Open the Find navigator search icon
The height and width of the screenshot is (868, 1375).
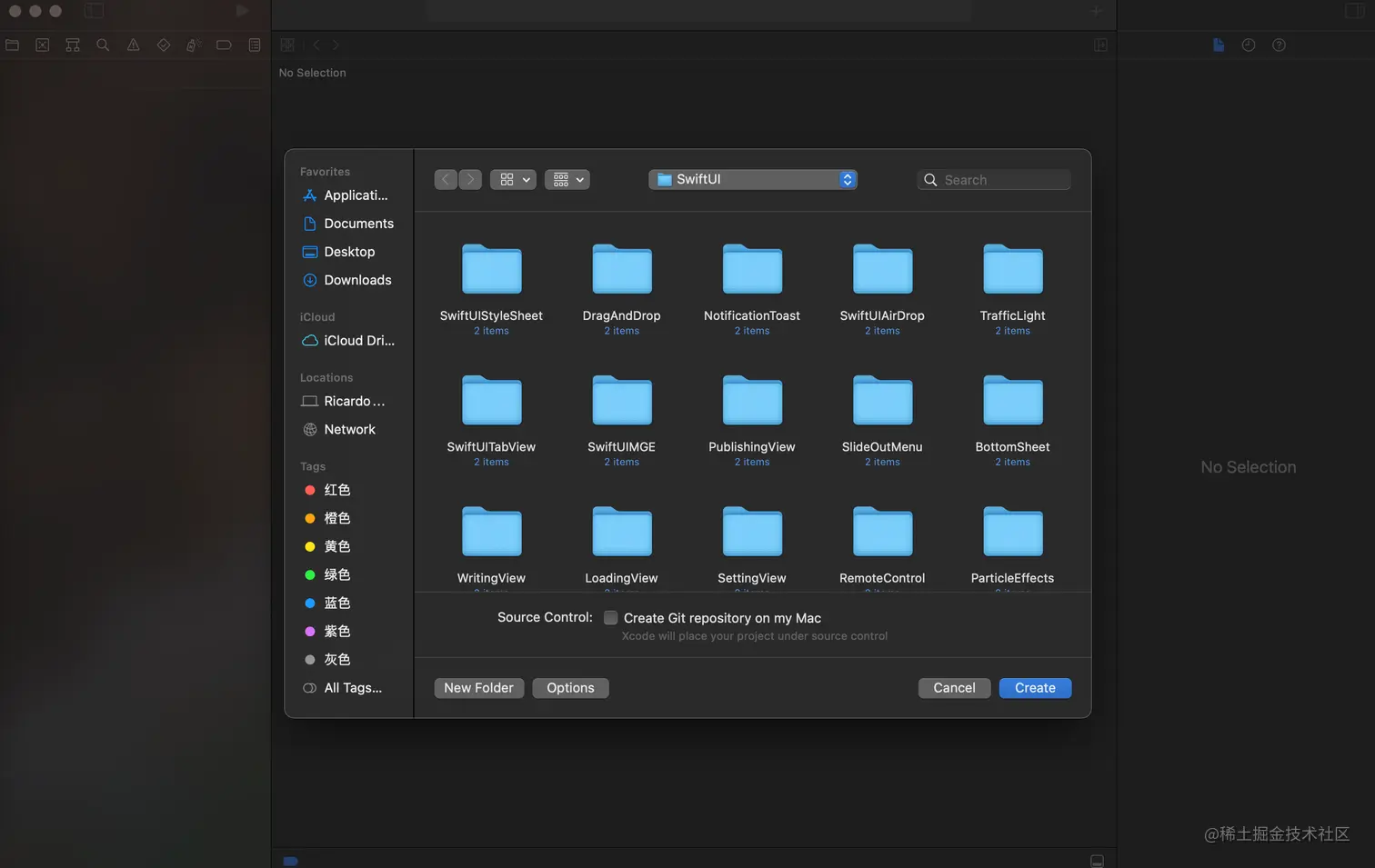103,45
